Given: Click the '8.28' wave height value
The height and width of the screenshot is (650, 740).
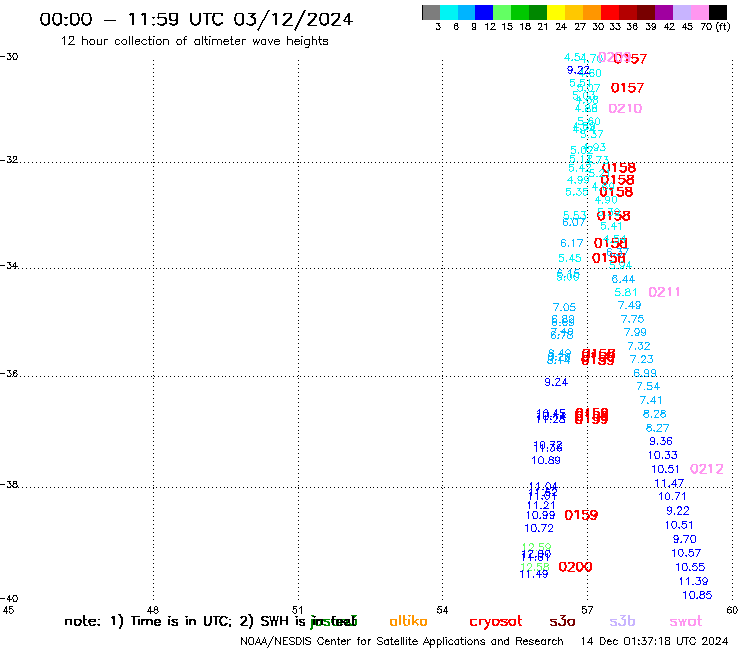Looking at the screenshot, I should point(655,414).
